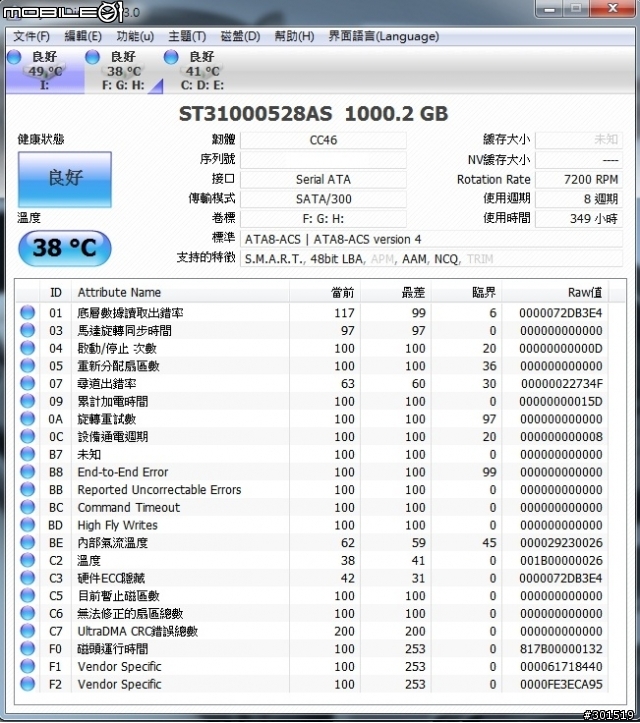Open the 編輯(E) menu
640x723 pixels.
pyautogui.click(x=83, y=36)
